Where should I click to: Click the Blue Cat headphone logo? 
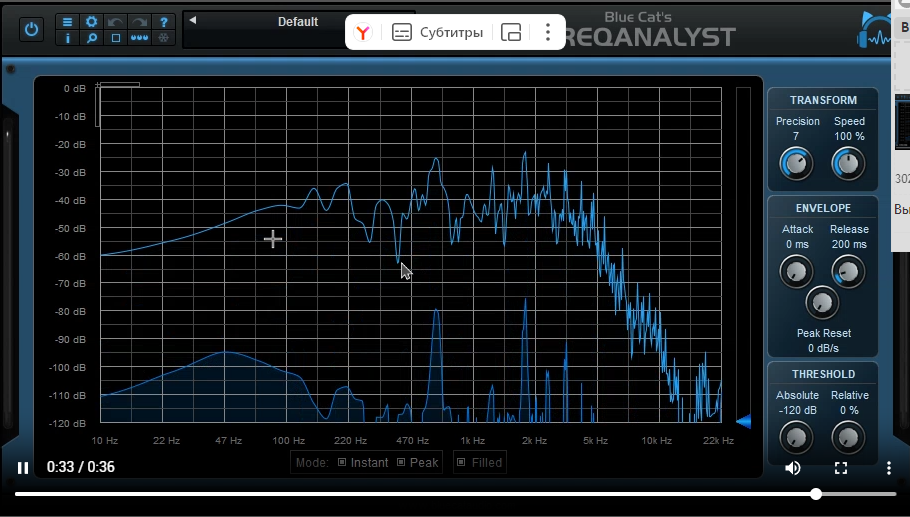point(873,30)
